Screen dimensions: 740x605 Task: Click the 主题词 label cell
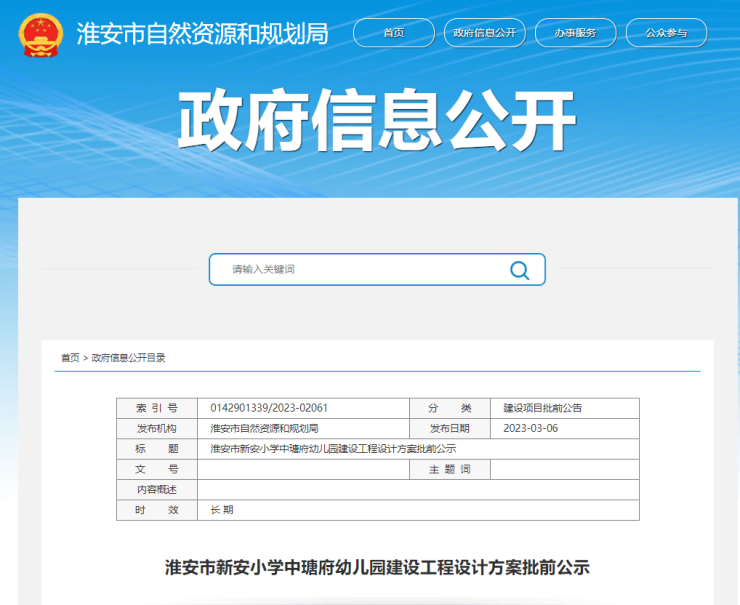coord(450,469)
